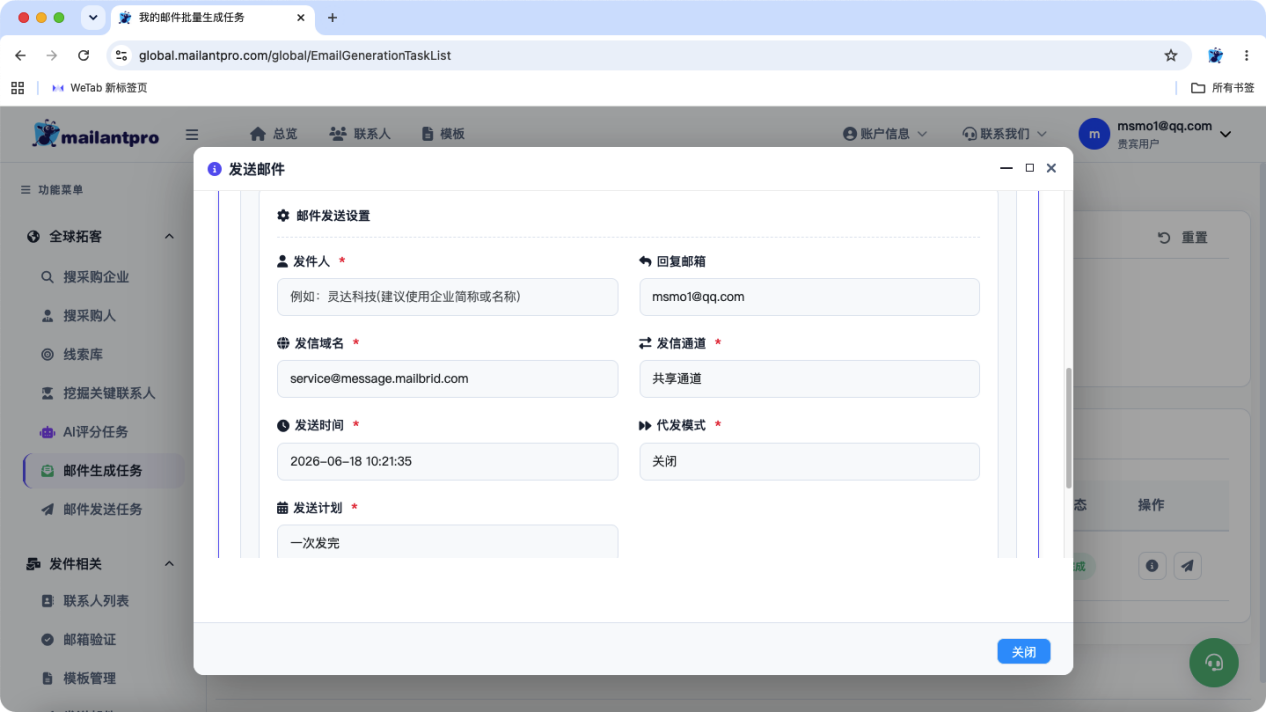This screenshot has width=1266, height=712.
Task: Open WeTab 新标签页 bookmark
Action: click(99, 88)
